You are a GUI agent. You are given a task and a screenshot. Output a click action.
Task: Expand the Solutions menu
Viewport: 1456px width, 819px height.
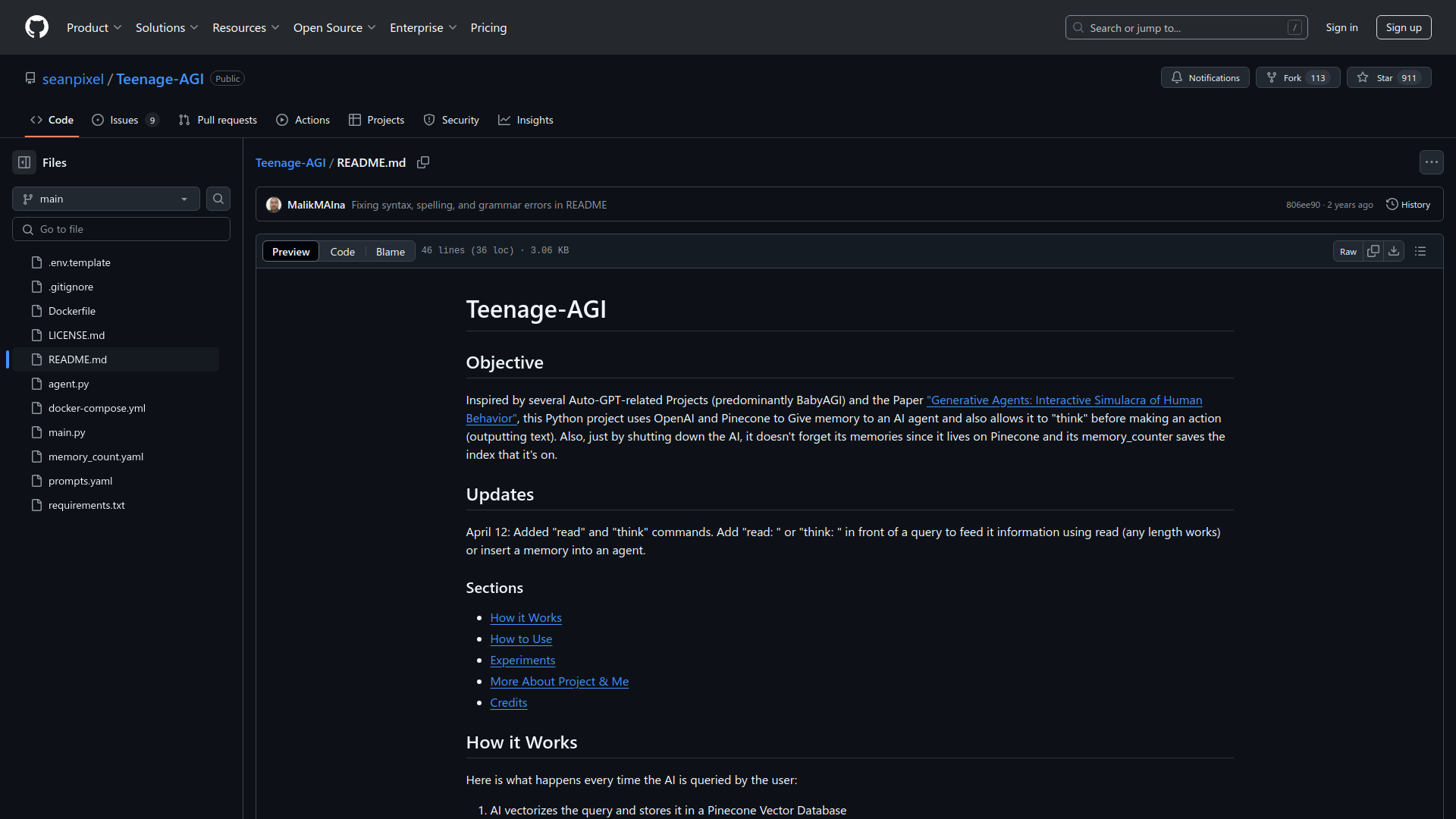pyautogui.click(x=167, y=27)
